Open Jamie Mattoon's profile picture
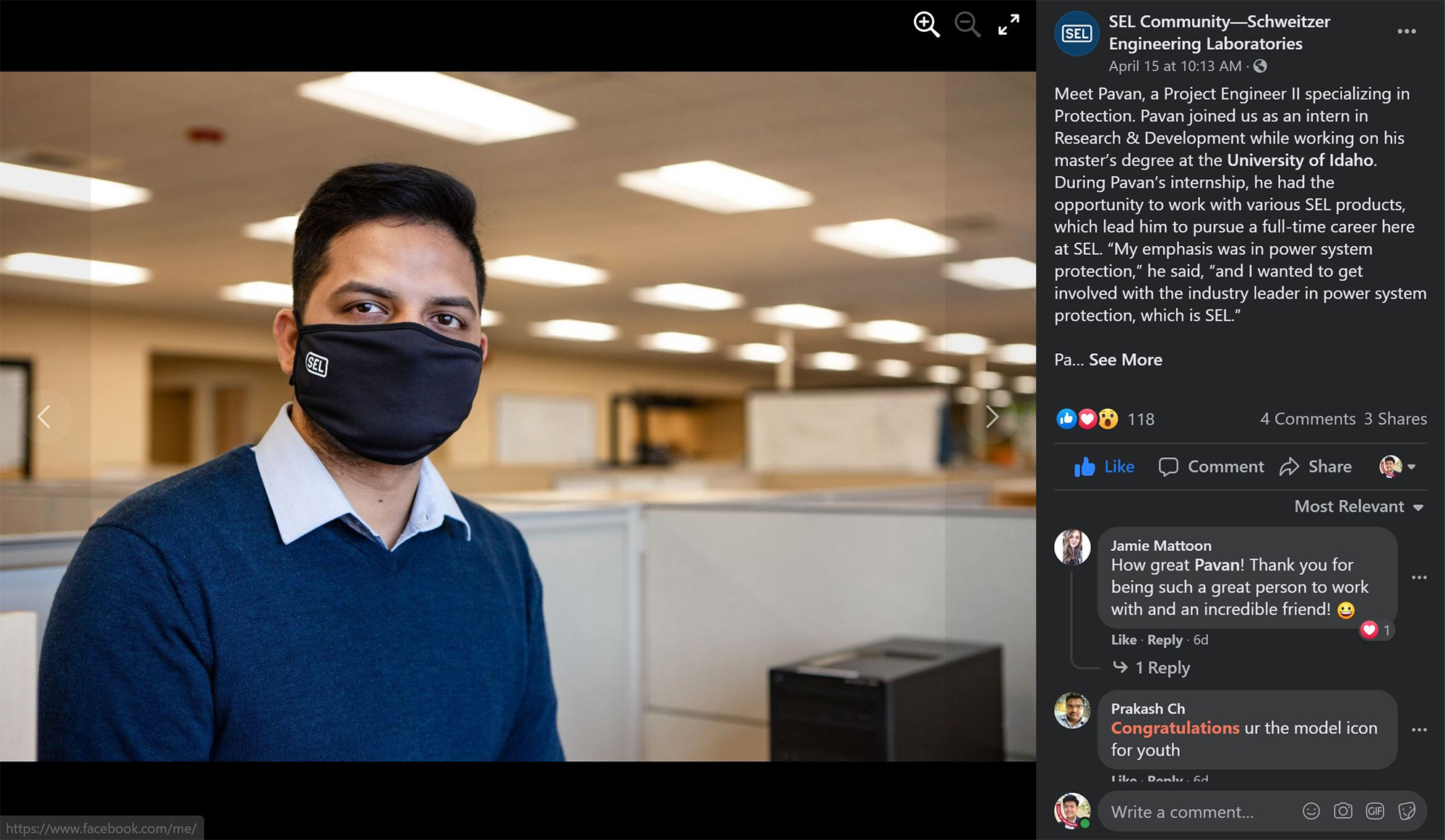The image size is (1445, 840). (x=1072, y=547)
